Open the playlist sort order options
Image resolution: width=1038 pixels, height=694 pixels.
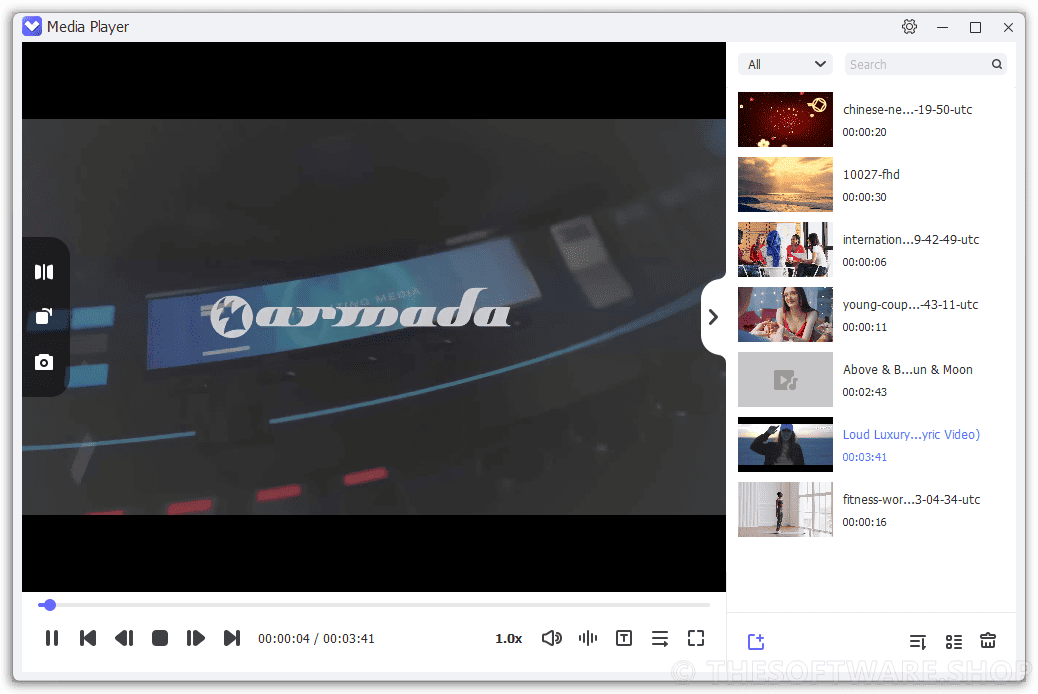(918, 641)
